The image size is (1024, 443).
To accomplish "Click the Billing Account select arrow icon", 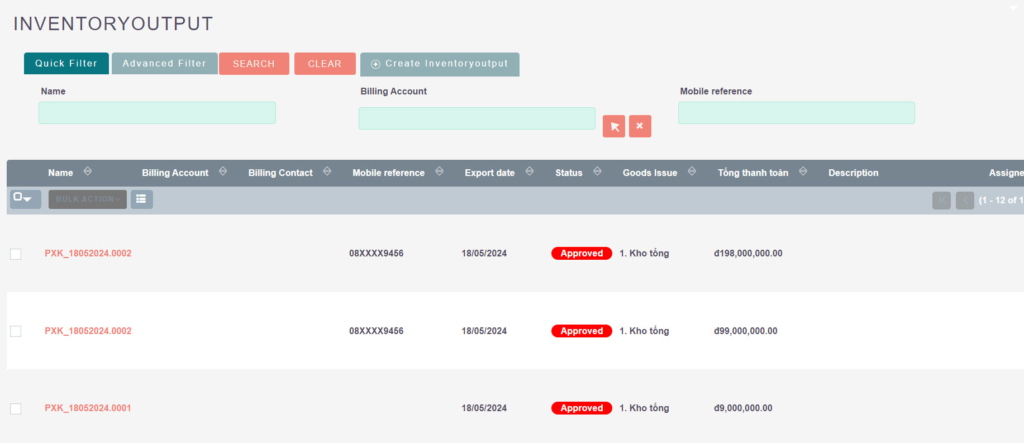I will click(x=614, y=126).
